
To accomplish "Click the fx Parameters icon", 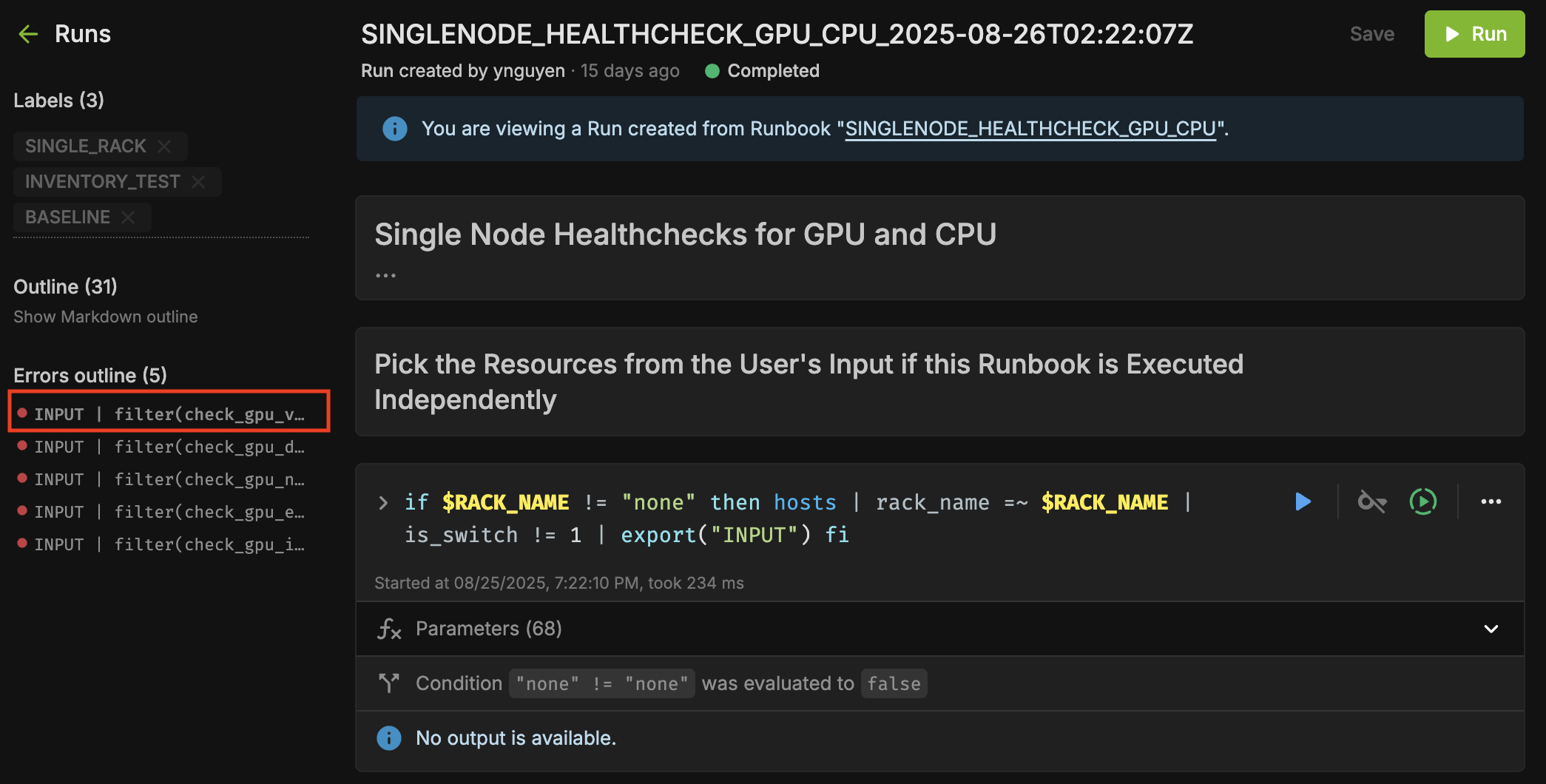I will coord(390,629).
